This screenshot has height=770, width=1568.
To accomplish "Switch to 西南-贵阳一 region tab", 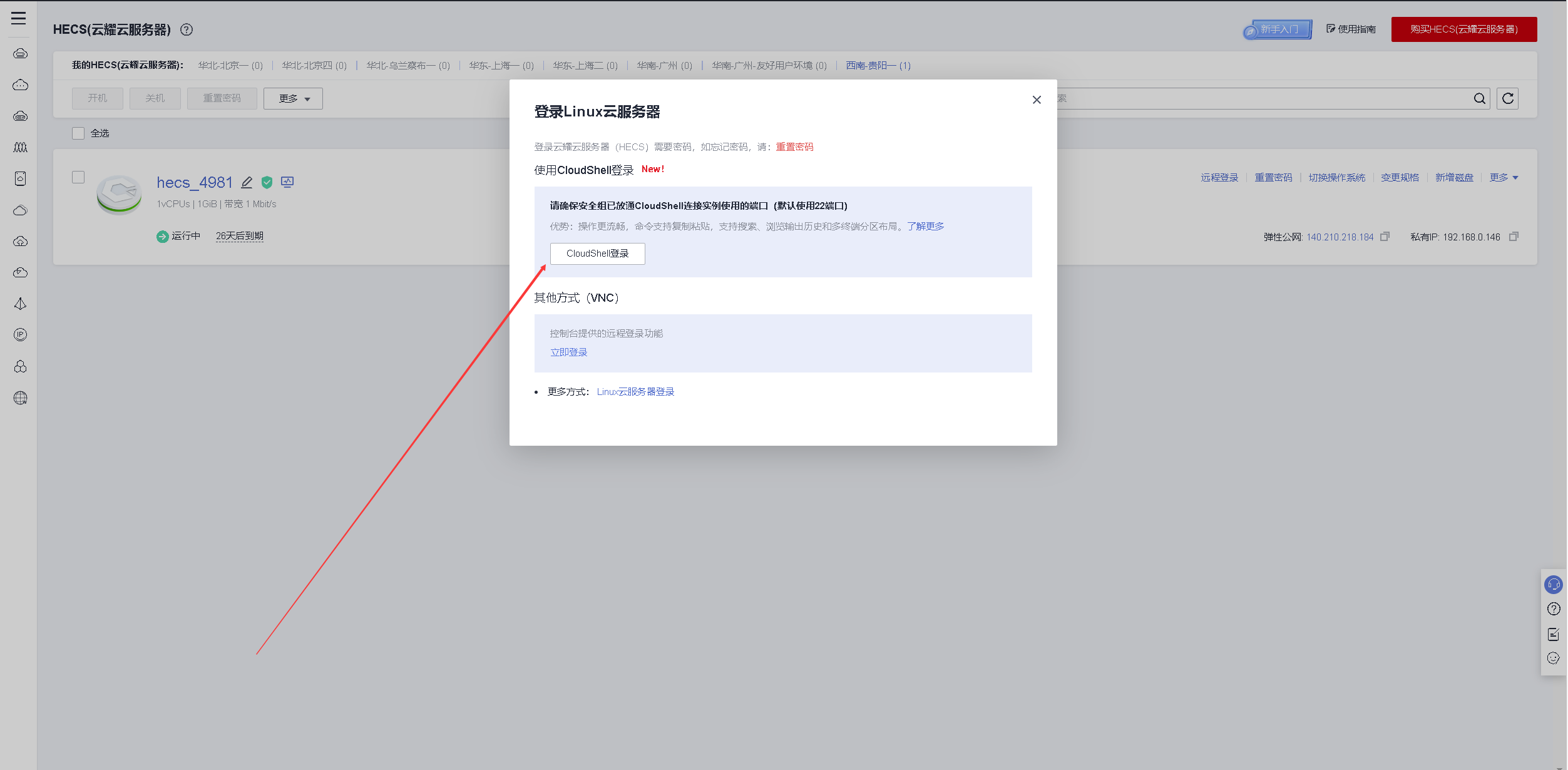I will pyautogui.click(x=878, y=66).
